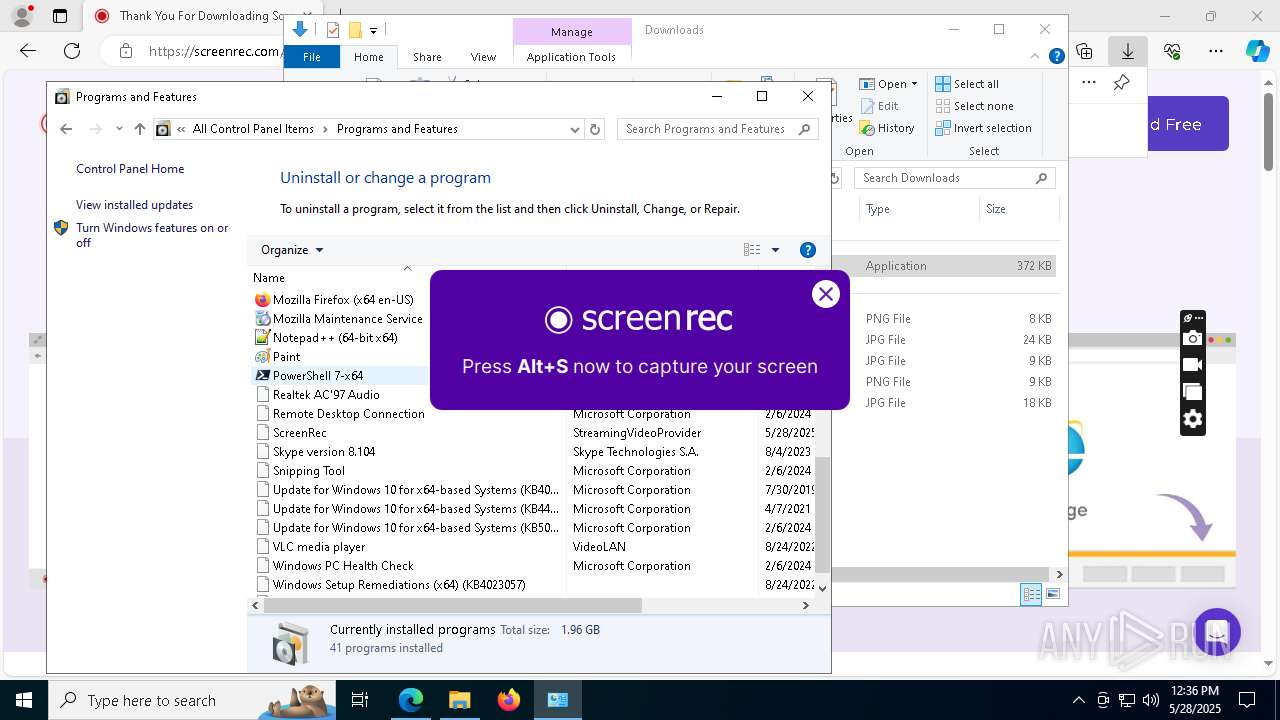Open Edge settings and more menu
Screen dimensions: 1280x720
coord(1216,51)
